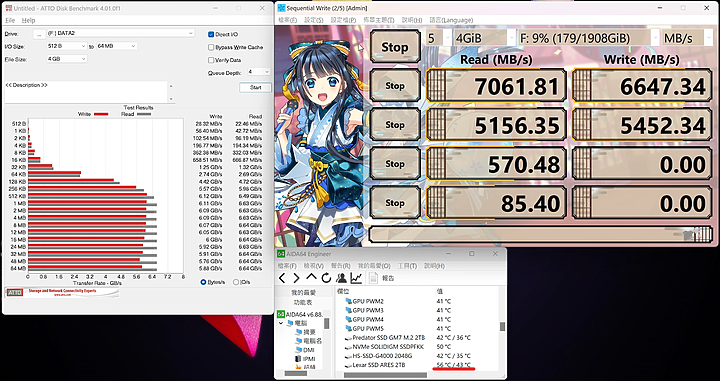
Task: Click the ATTO Start button
Action: tap(255, 87)
